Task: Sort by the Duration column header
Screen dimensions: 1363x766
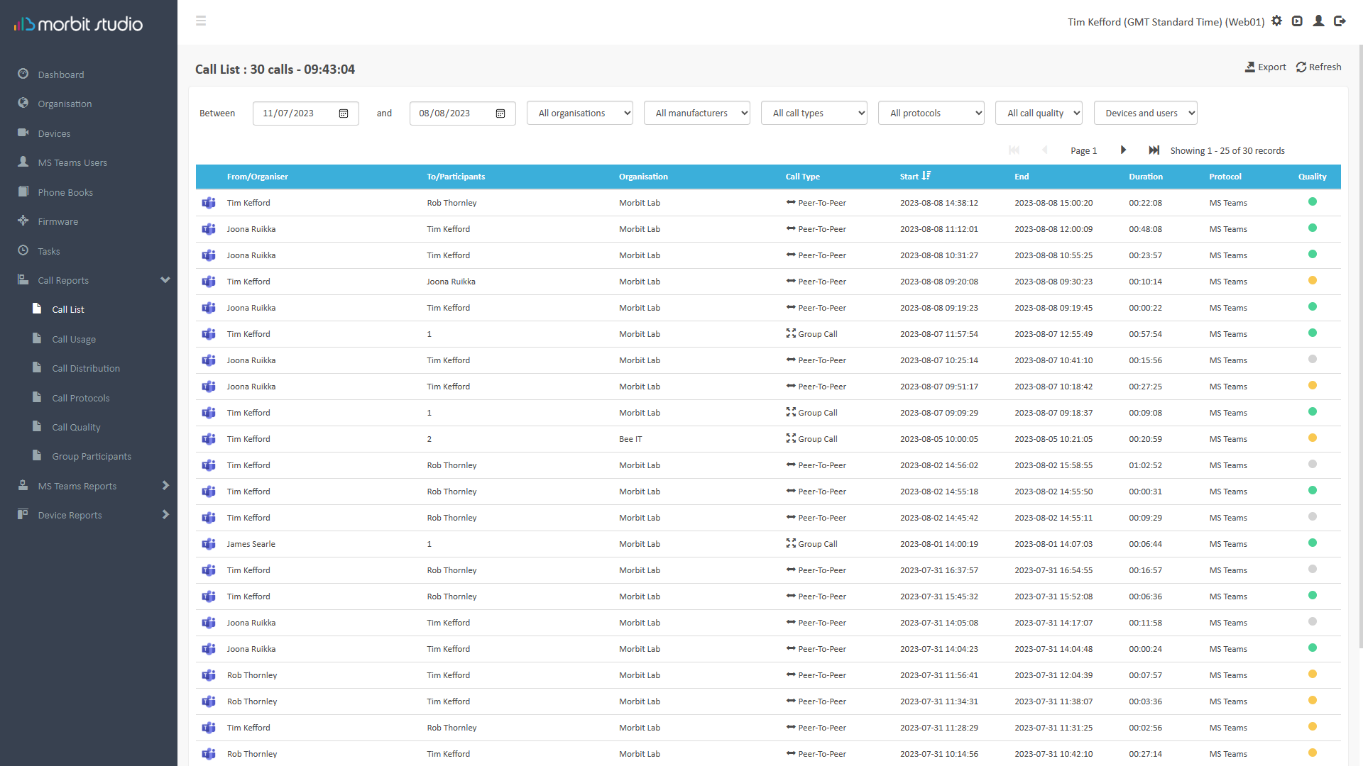Action: click(1146, 177)
